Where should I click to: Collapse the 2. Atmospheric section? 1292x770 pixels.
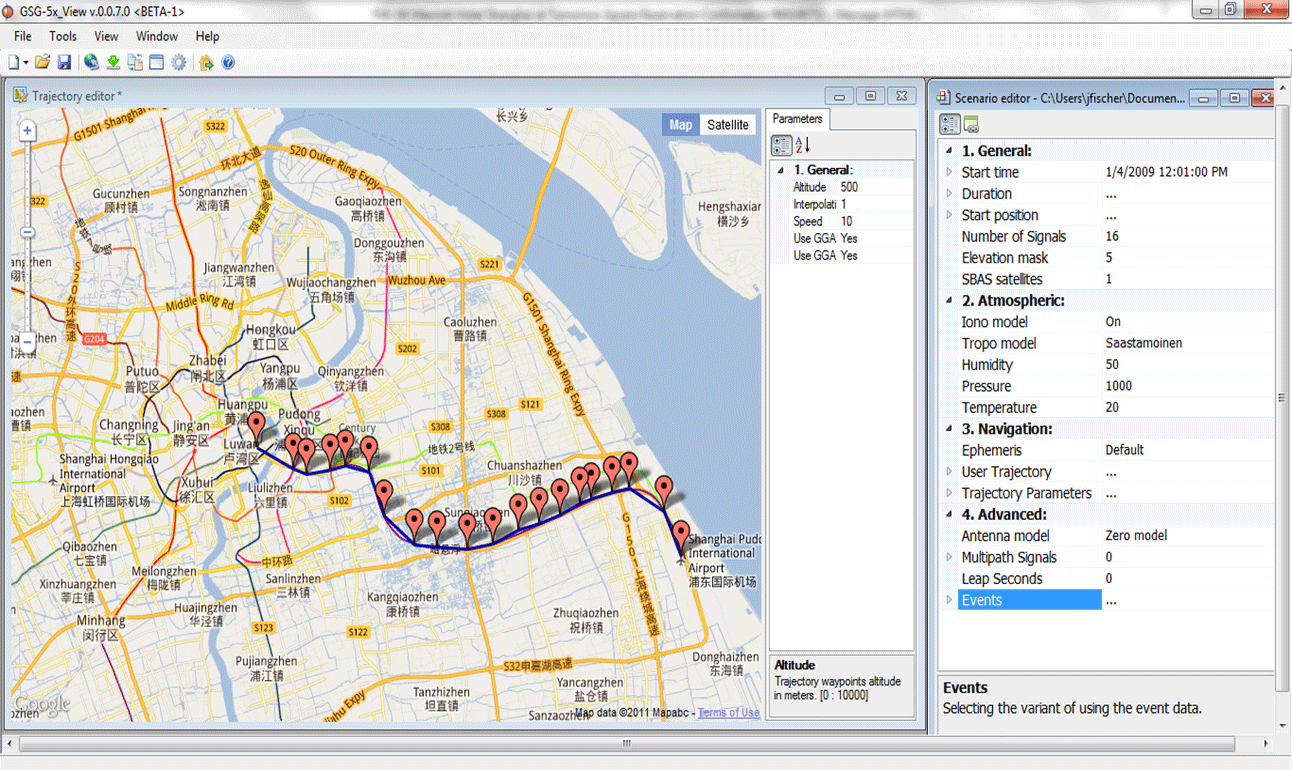tap(949, 301)
